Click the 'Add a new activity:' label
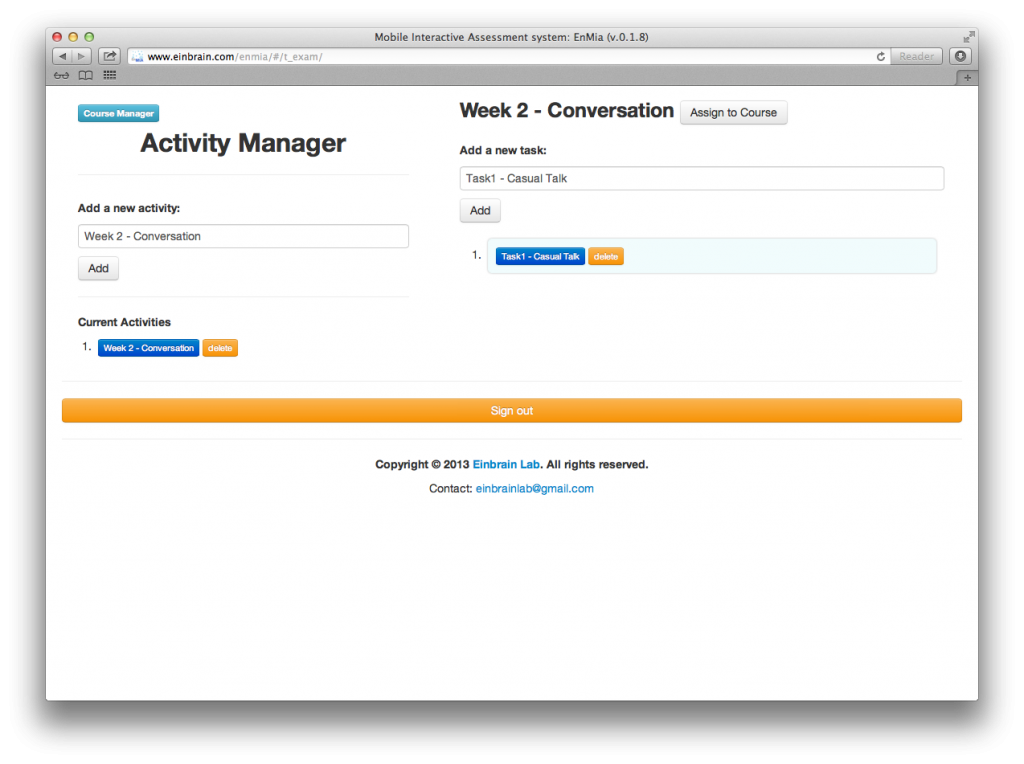This screenshot has width=1024, height=764. (x=129, y=208)
